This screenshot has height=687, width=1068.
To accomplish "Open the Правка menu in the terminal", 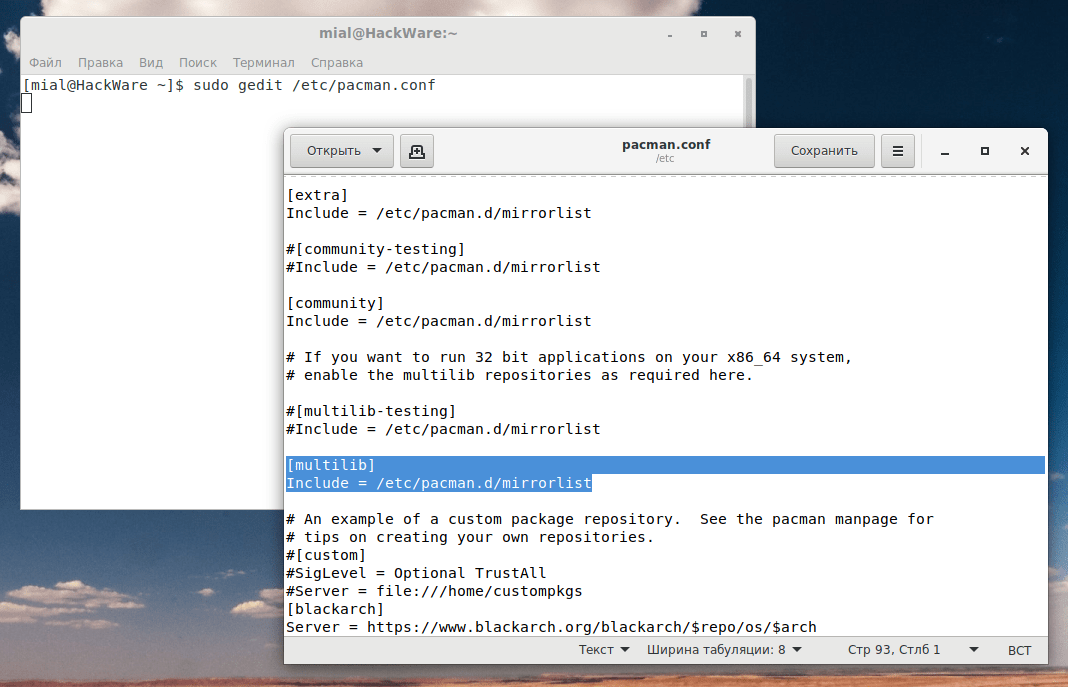I will (100, 61).
